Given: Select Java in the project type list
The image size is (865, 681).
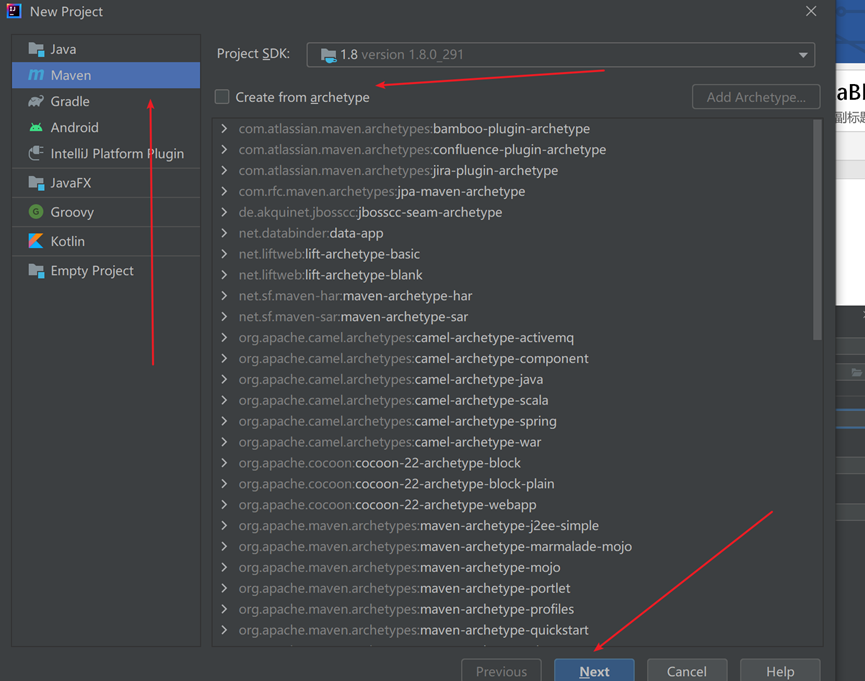Looking at the screenshot, I should tap(106, 49).
